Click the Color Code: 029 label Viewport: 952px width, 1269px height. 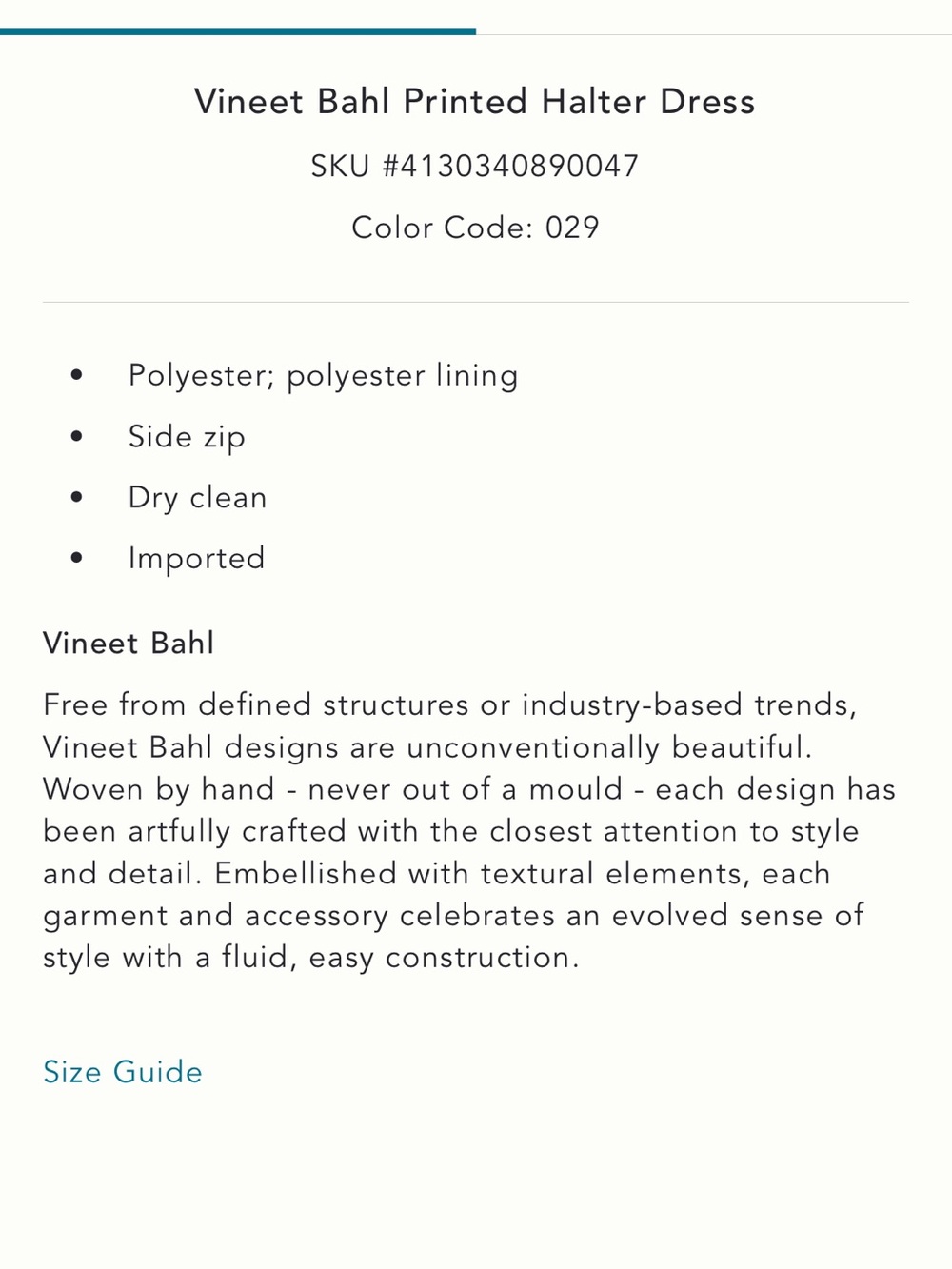click(x=475, y=228)
